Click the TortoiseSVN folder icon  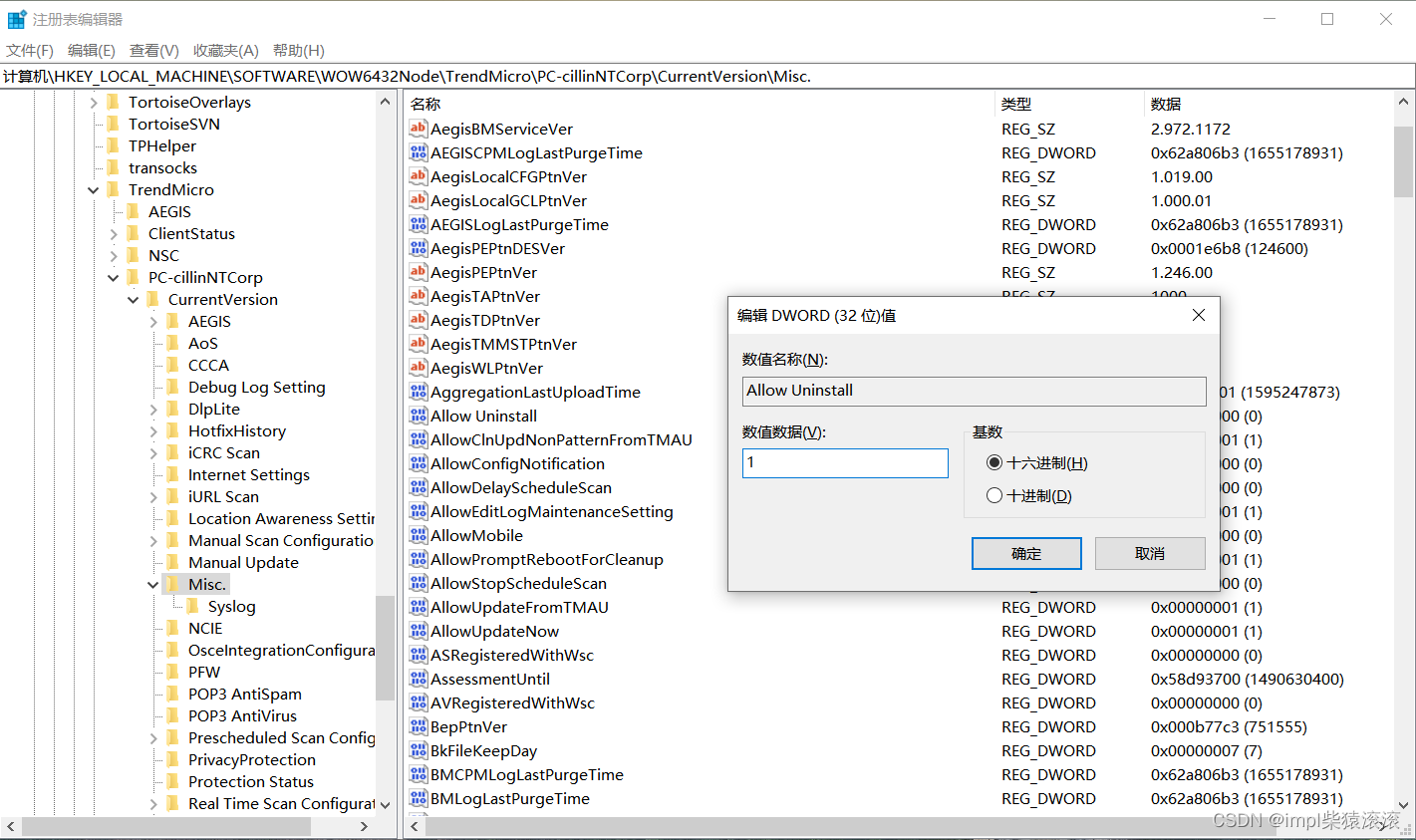pyautogui.click(x=114, y=124)
